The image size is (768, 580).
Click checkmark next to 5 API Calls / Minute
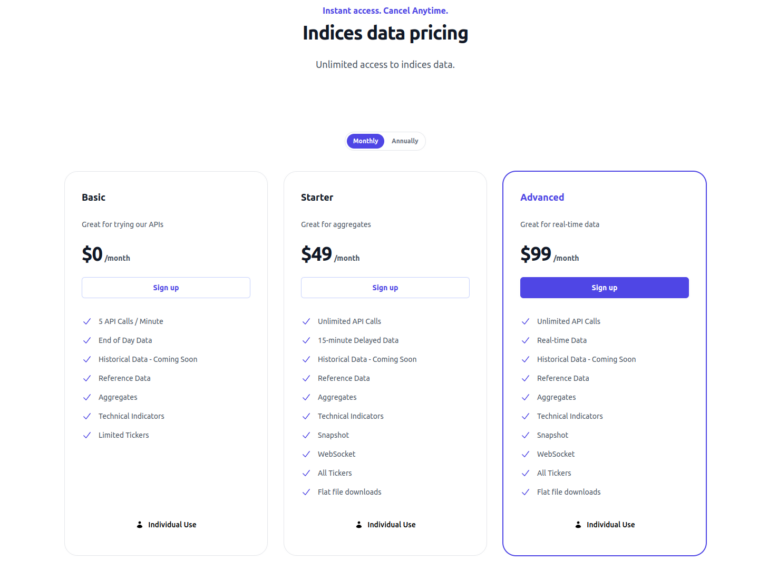pos(87,321)
